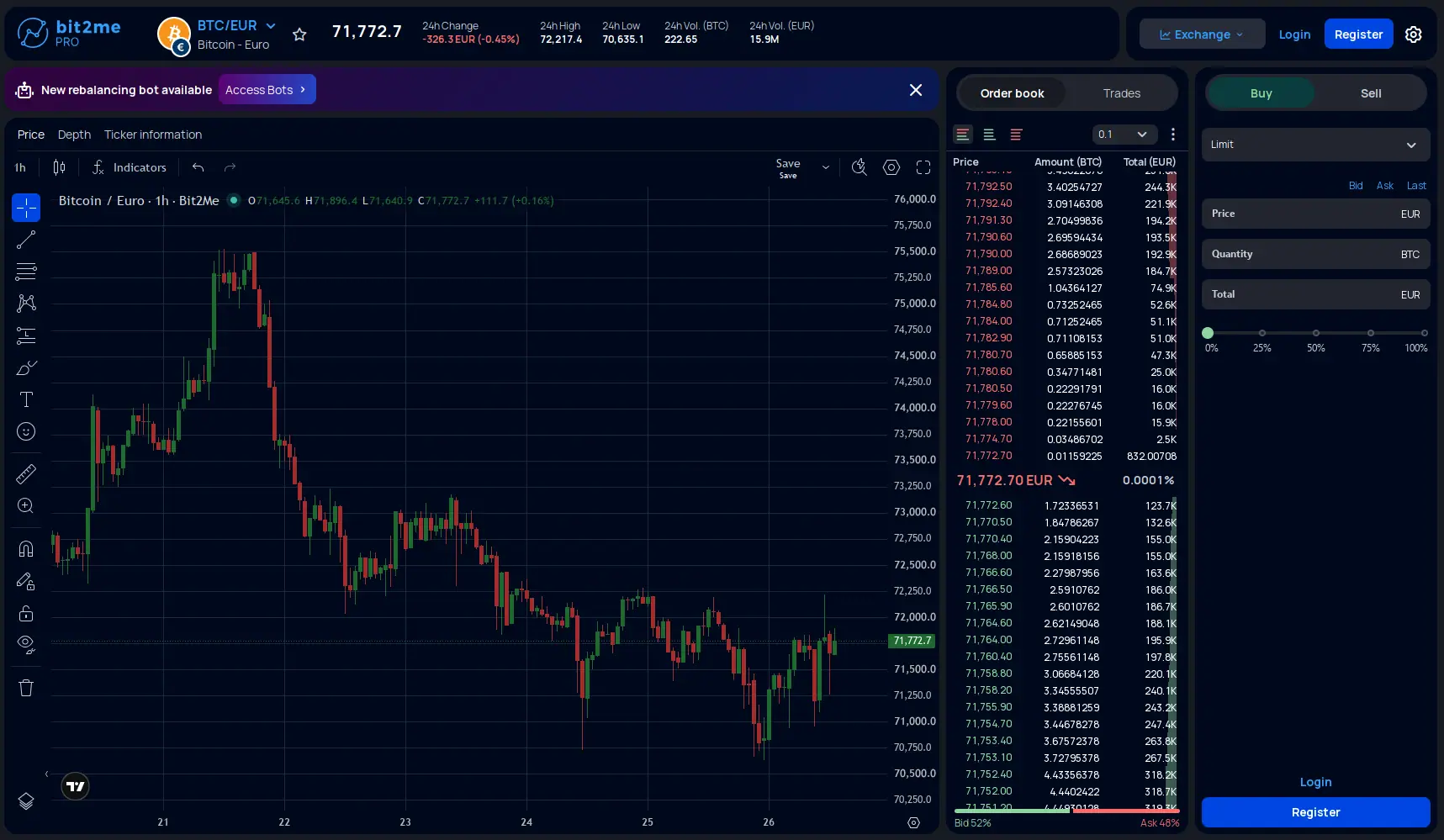This screenshot has height=840, width=1444.
Task: Select the ruler measure tool
Action: tap(26, 474)
